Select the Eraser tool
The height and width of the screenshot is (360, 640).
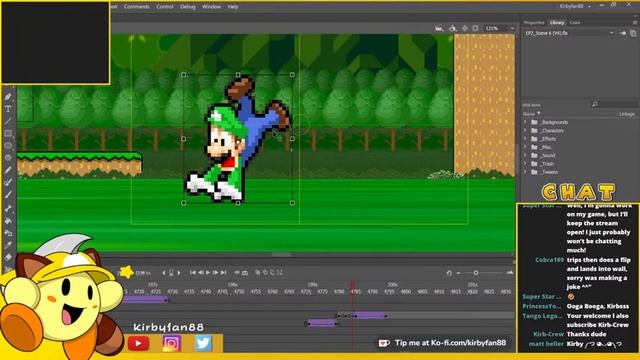pos(8,257)
